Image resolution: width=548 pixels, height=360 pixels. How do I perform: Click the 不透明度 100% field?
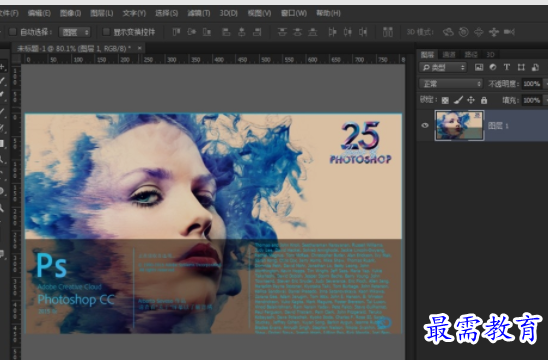tap(532, 84)
